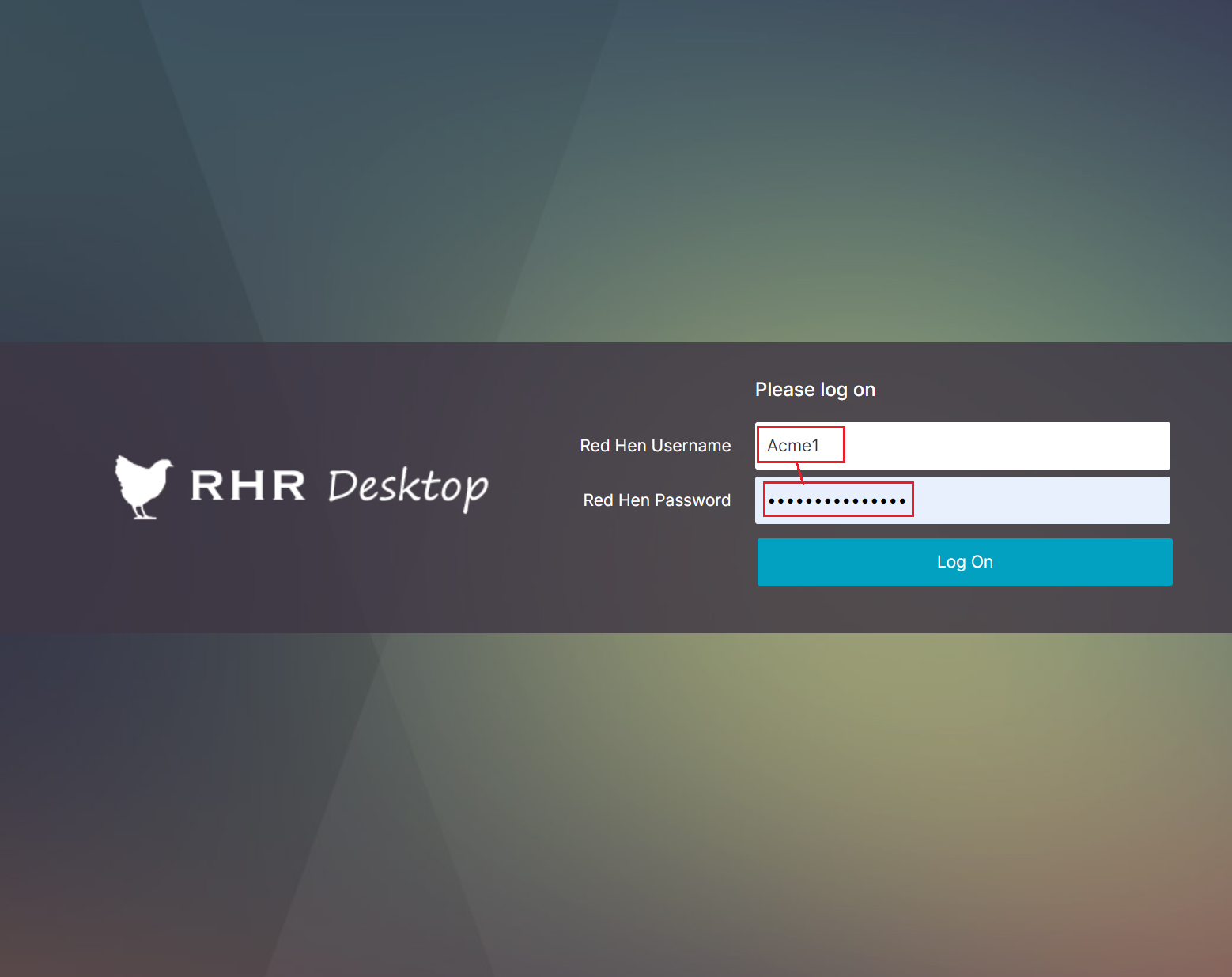
Task: Click the Red Hen Username label
Action: coord(655,445)
